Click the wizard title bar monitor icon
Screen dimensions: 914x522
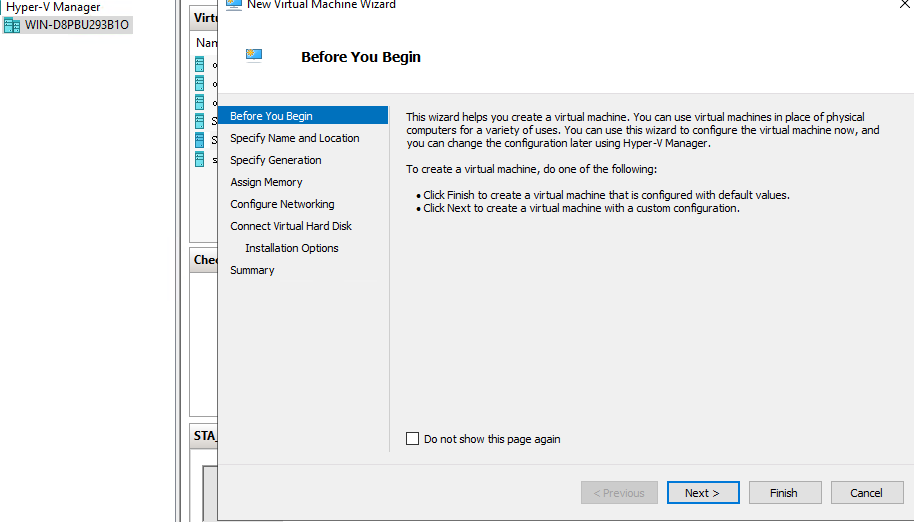[234, 4]
